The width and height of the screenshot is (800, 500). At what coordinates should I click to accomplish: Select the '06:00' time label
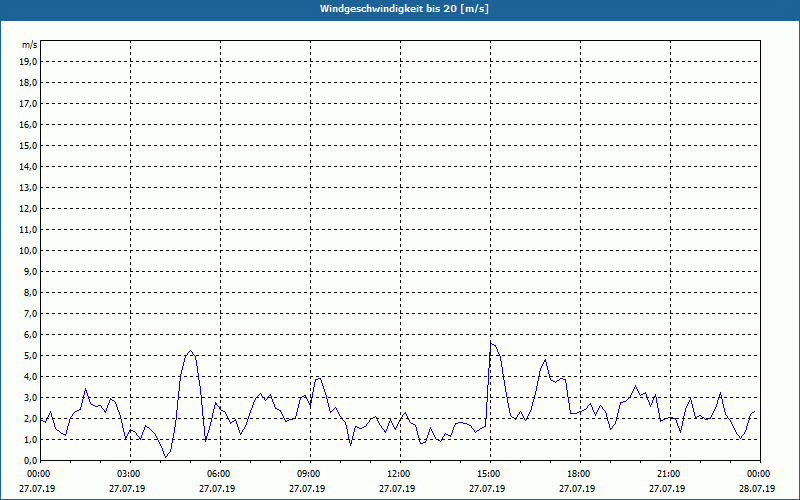[220, 474]
